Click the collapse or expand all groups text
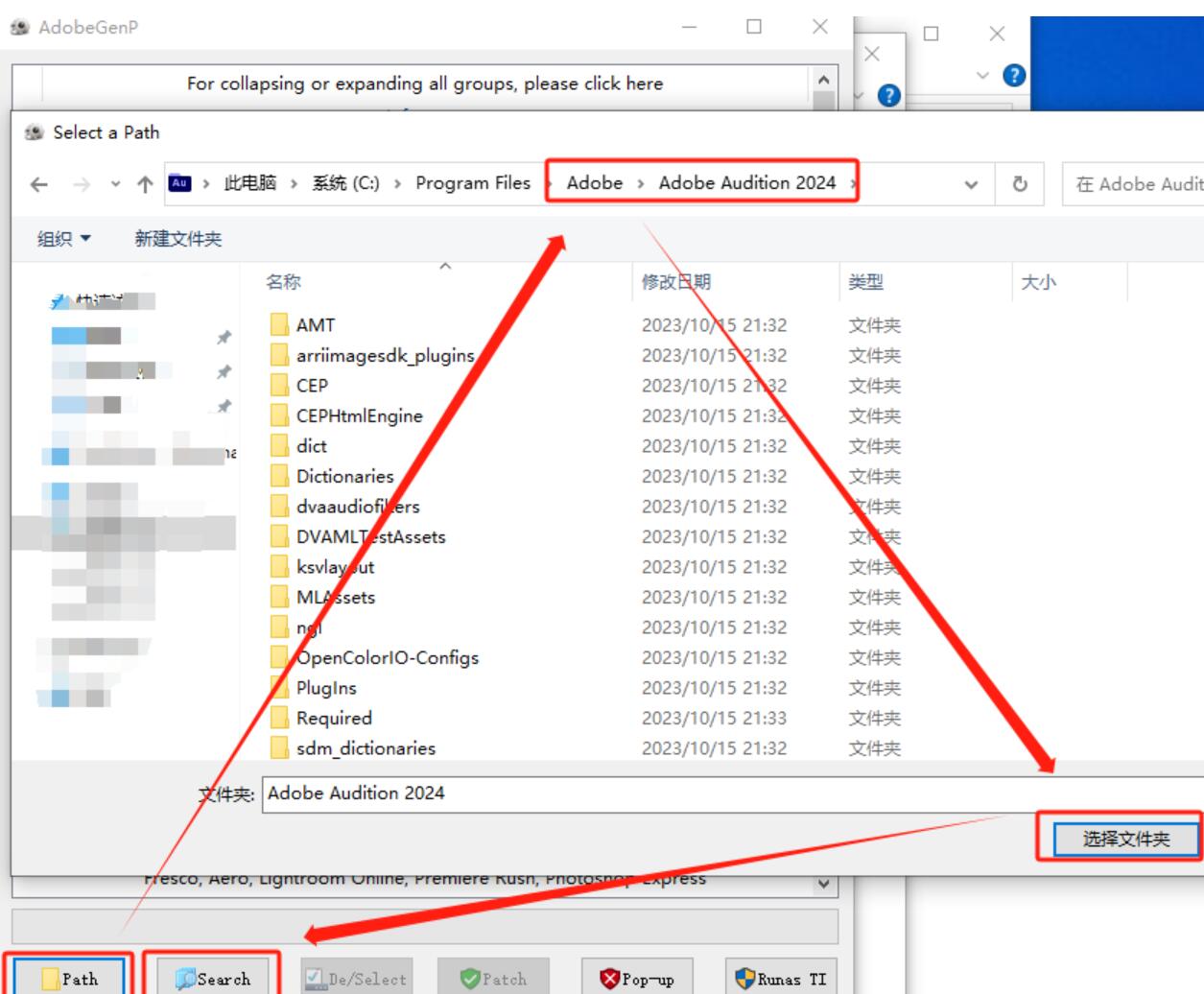This screenshot has height=994, width=1204. tap(425, 83)
